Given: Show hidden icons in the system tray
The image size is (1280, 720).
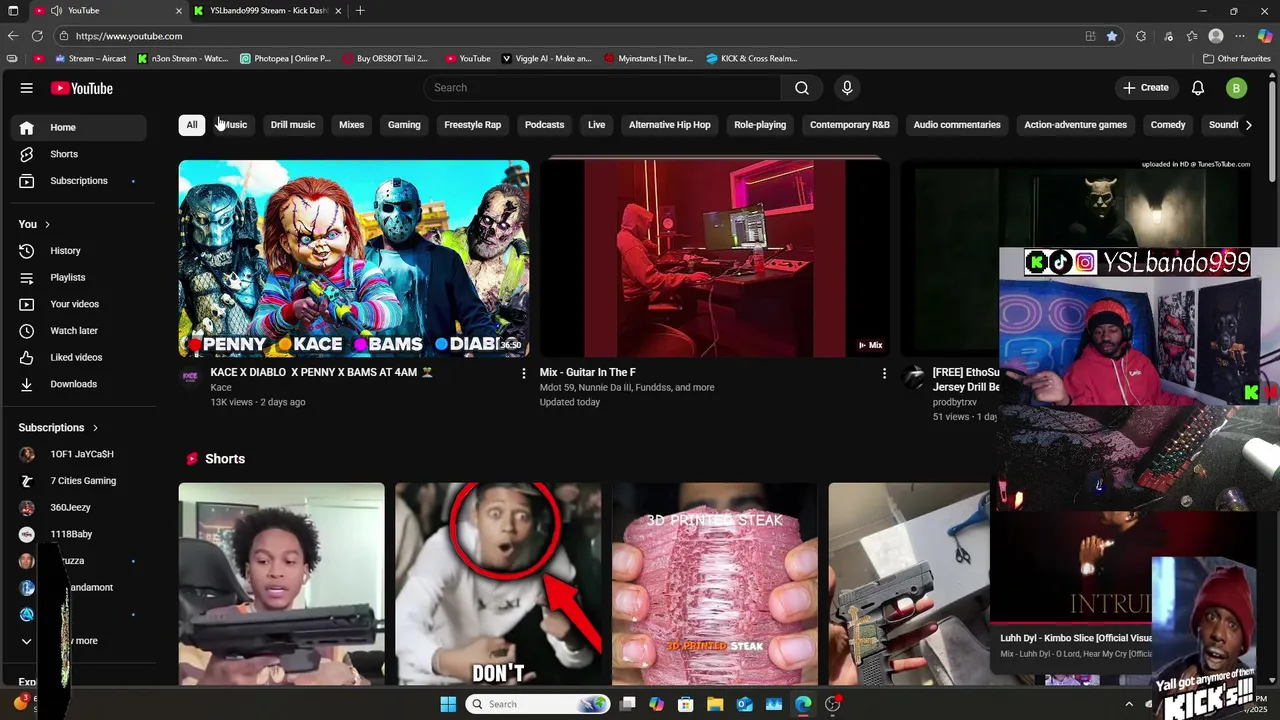Looking at the screenshot, I should tap(1129, 704).
